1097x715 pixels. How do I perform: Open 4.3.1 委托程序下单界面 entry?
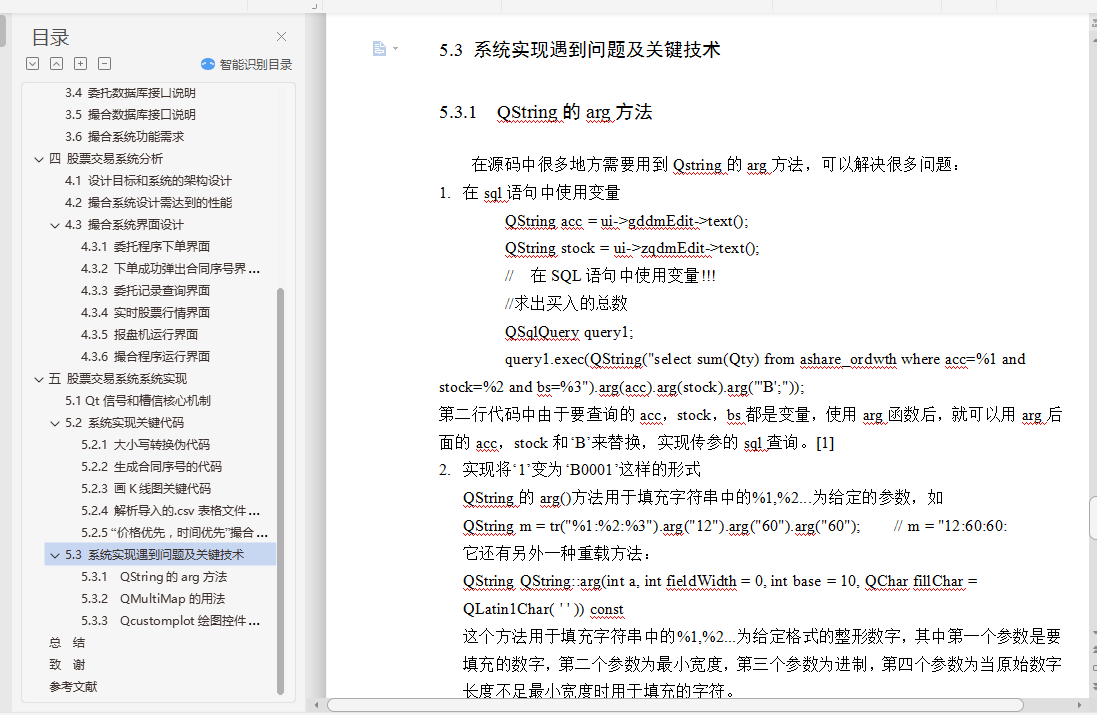pos(146,247)
